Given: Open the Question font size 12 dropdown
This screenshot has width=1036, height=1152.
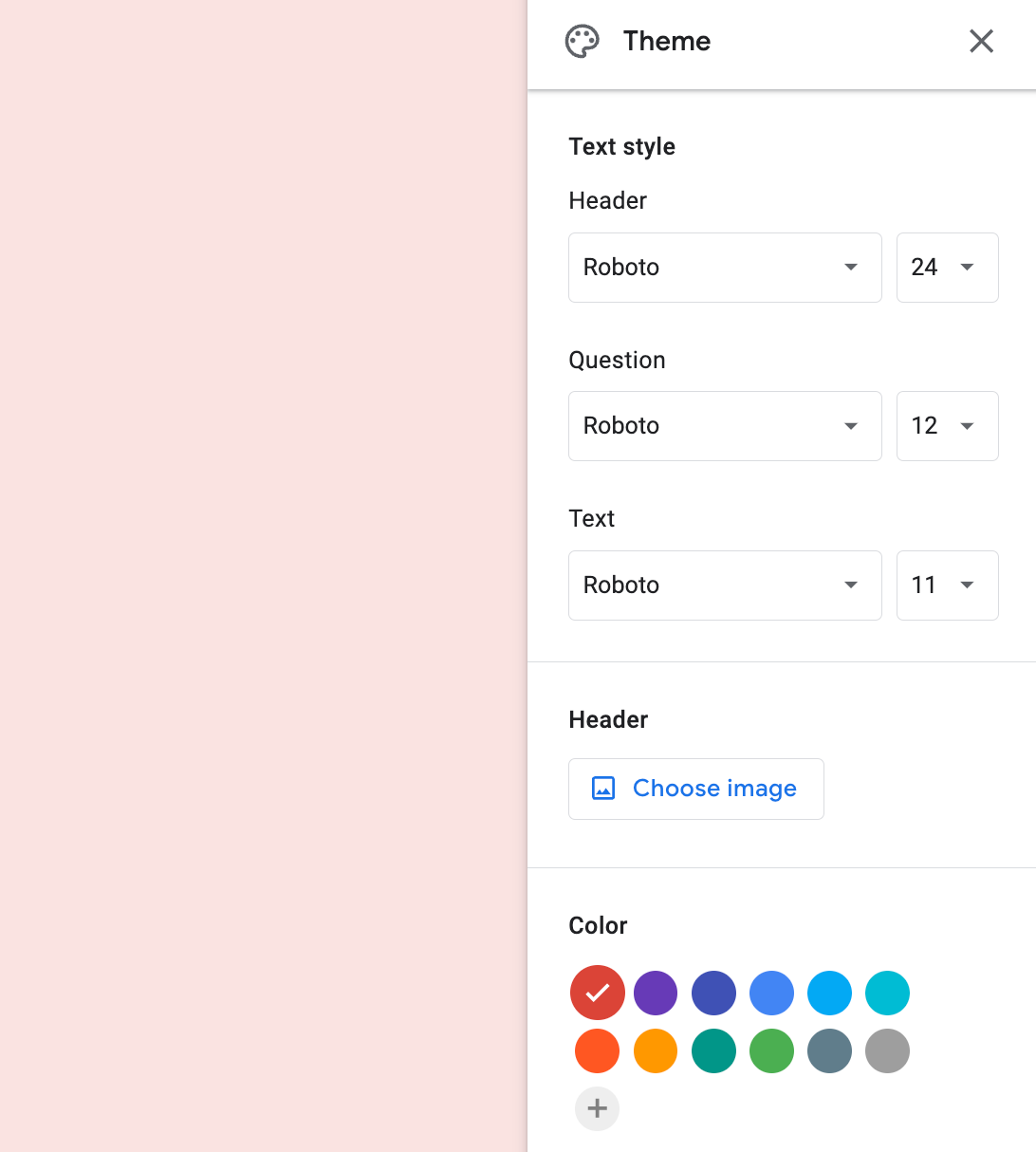Looking at the screenshot, I should pyautogui.click(x=948, y=426).
